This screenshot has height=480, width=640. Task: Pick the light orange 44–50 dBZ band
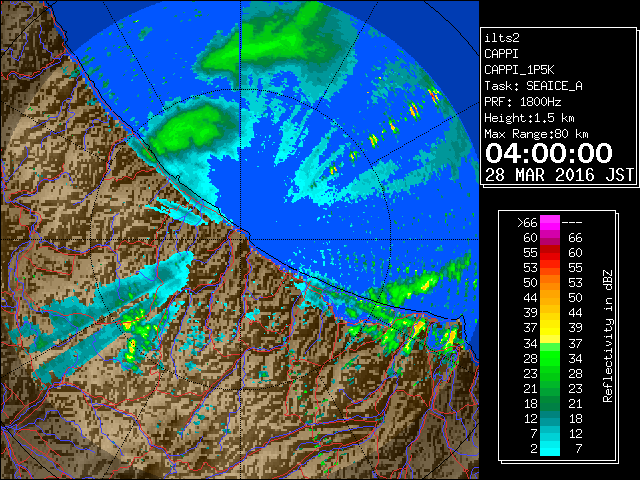pos(550,298)
